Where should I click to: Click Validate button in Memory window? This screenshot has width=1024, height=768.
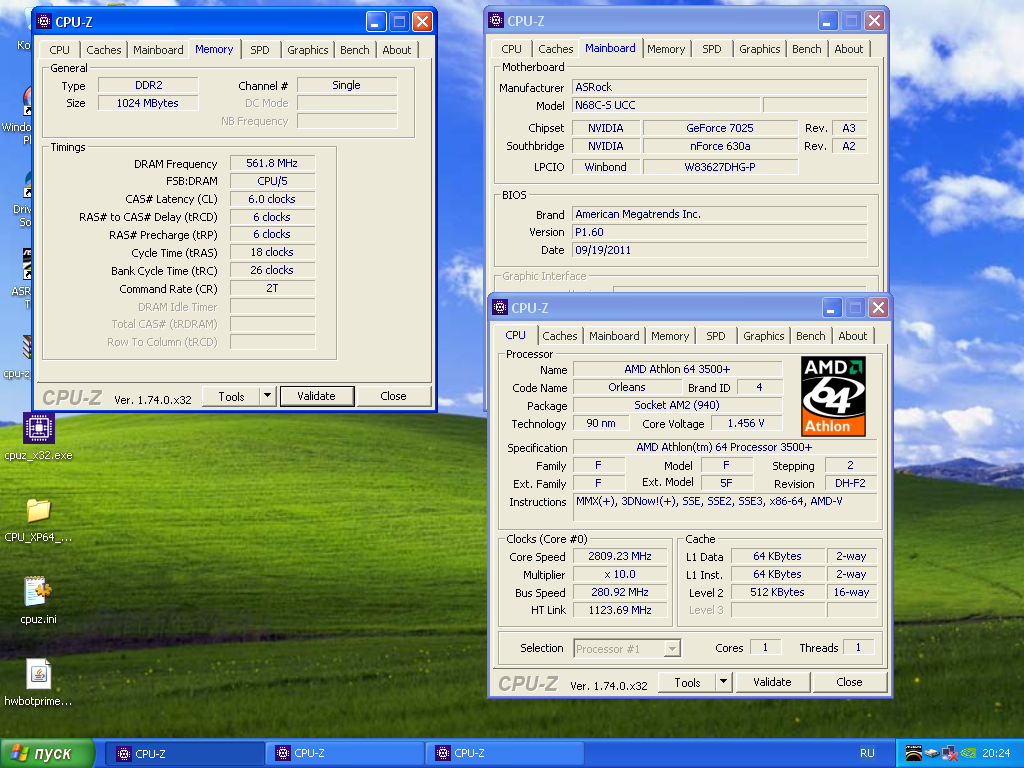tap(317, 396)
